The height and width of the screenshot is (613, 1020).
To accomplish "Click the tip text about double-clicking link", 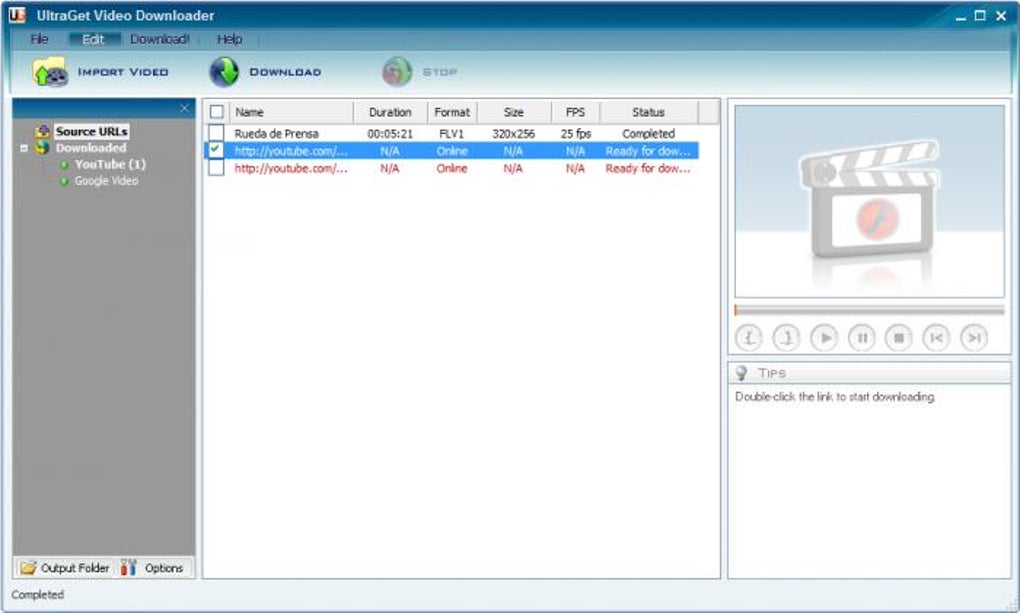I will point(835,396).
